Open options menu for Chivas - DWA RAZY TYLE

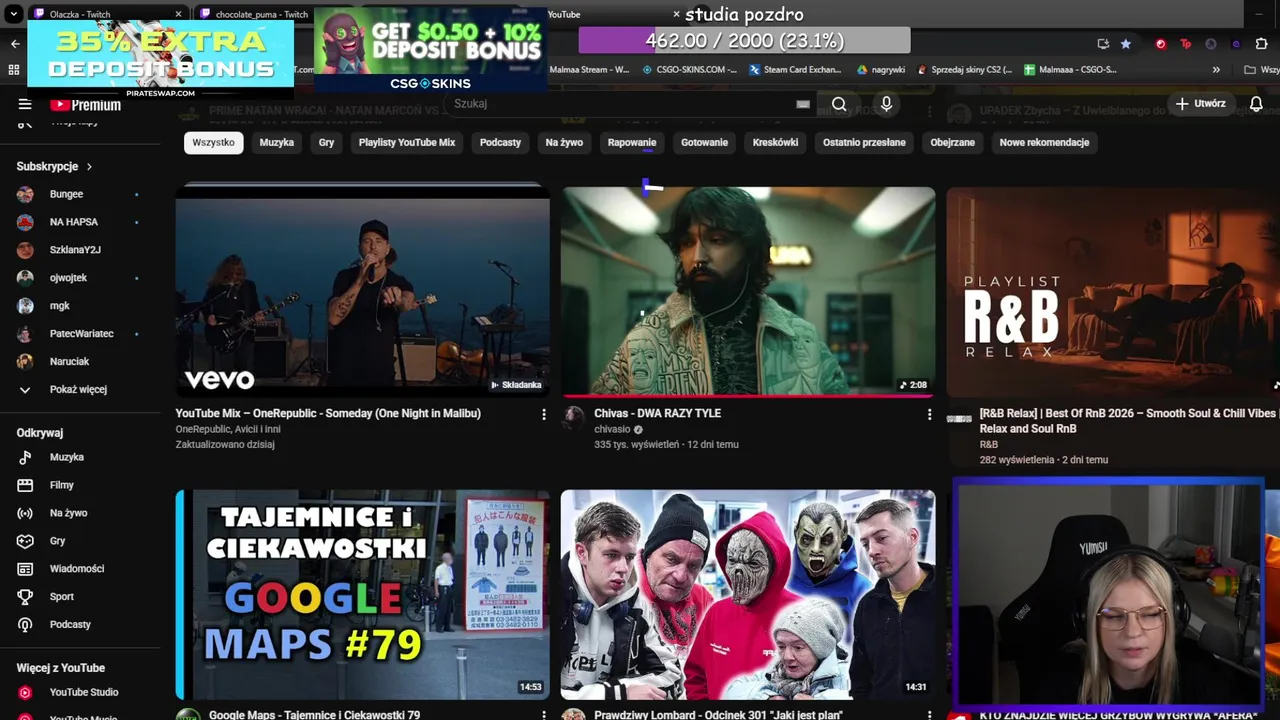click(x=929, y=414)
